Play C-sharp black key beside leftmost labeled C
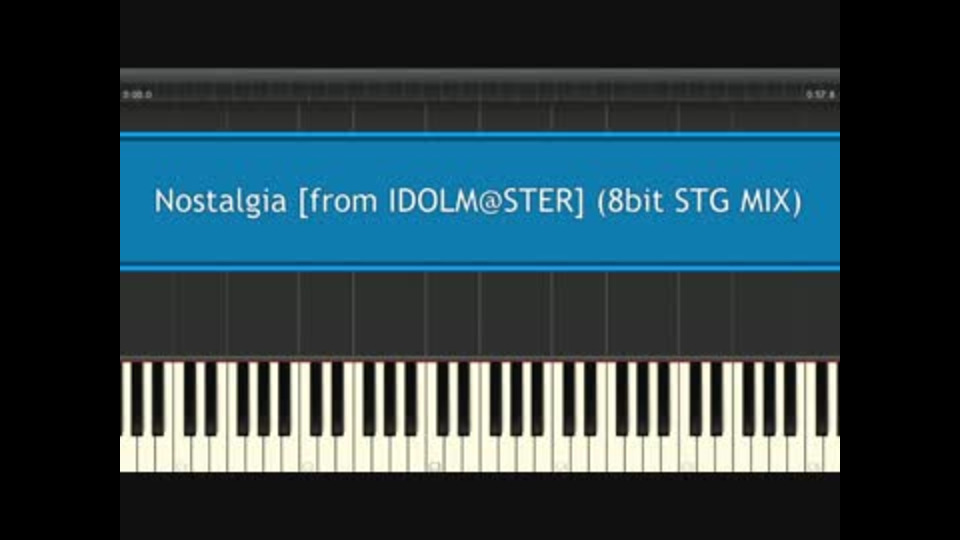 (x=190, y=398)
